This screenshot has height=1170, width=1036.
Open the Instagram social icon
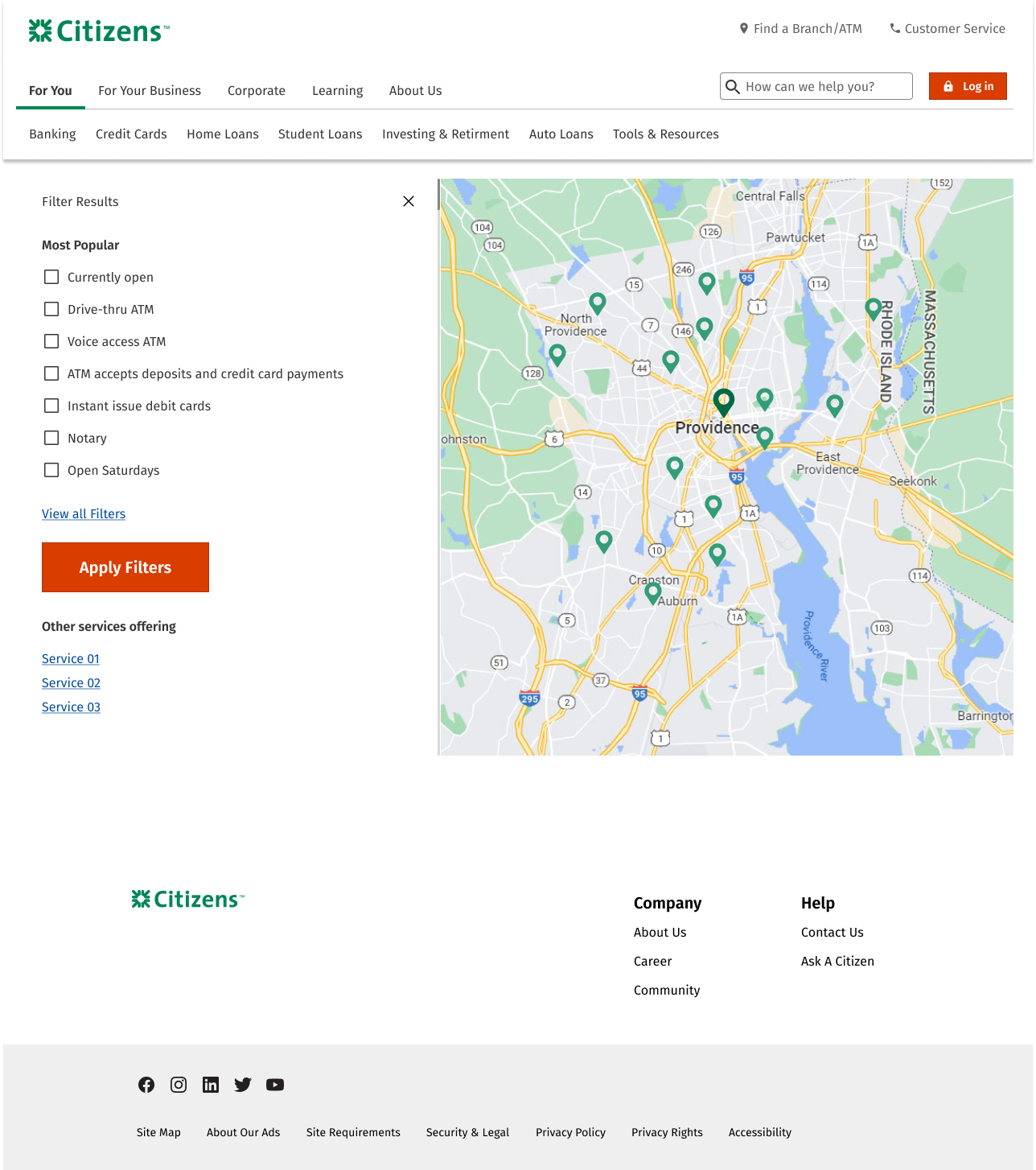click(x=179, y=1085)
